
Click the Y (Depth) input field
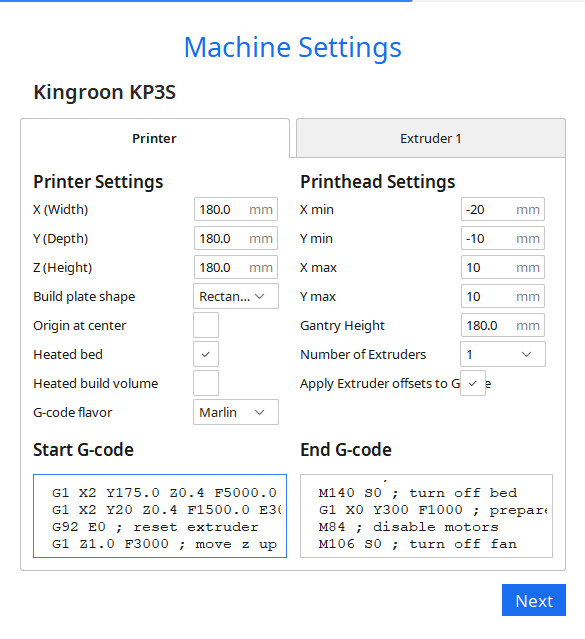coord(236,238)
